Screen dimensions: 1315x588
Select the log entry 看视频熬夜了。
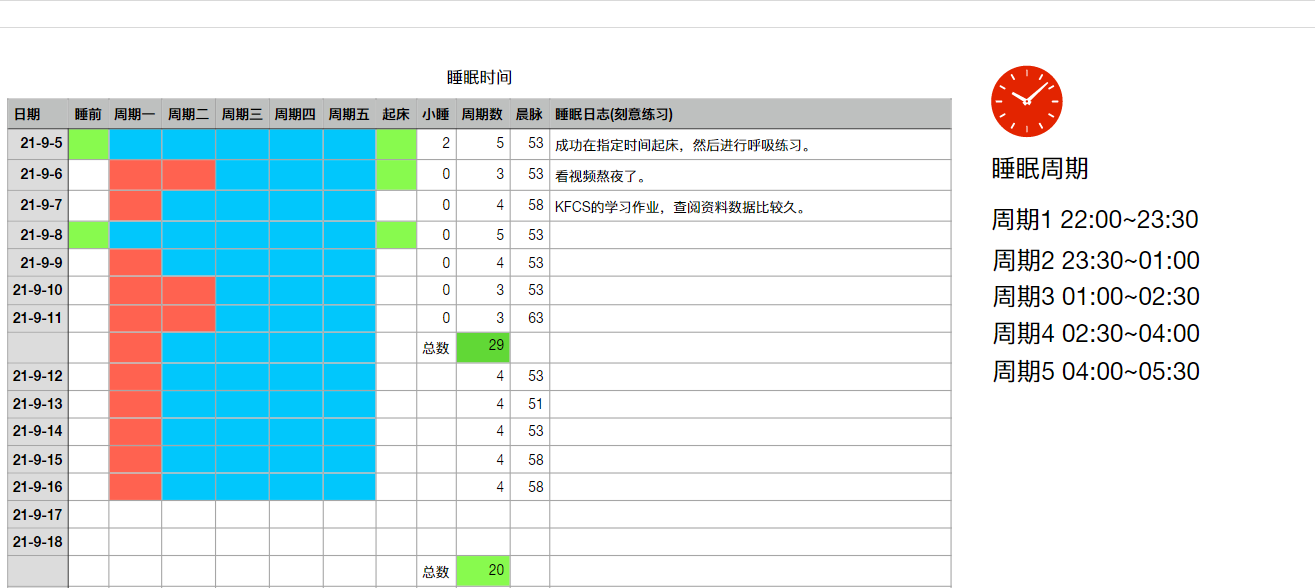[x=601, y=176]
